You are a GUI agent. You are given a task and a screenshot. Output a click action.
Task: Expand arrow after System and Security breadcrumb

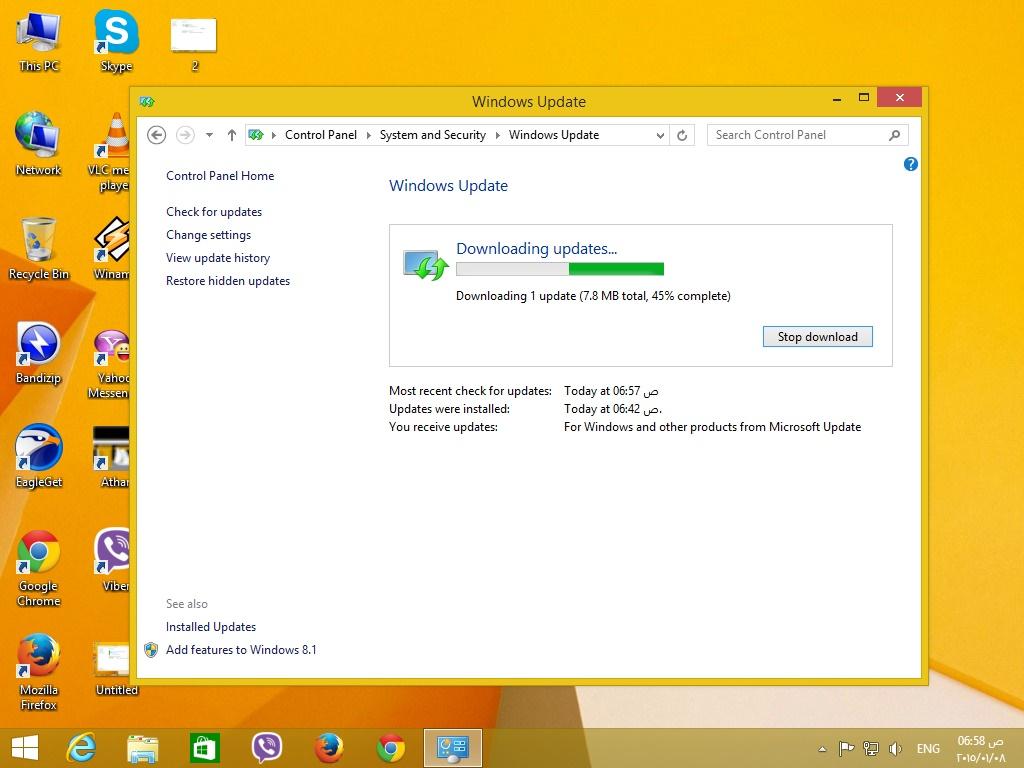(x=498, y=135)
